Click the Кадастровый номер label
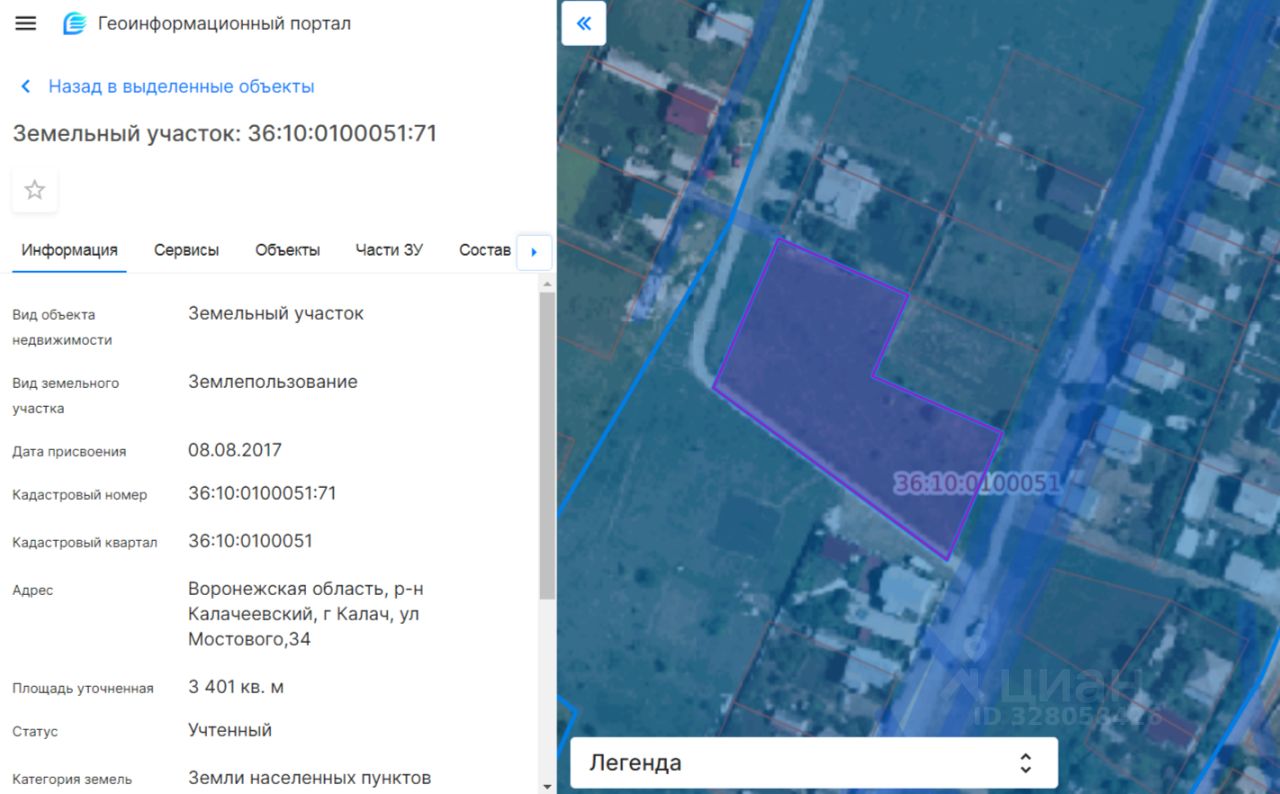This screenshot has width=1280, height=794. tap(80, 495)
